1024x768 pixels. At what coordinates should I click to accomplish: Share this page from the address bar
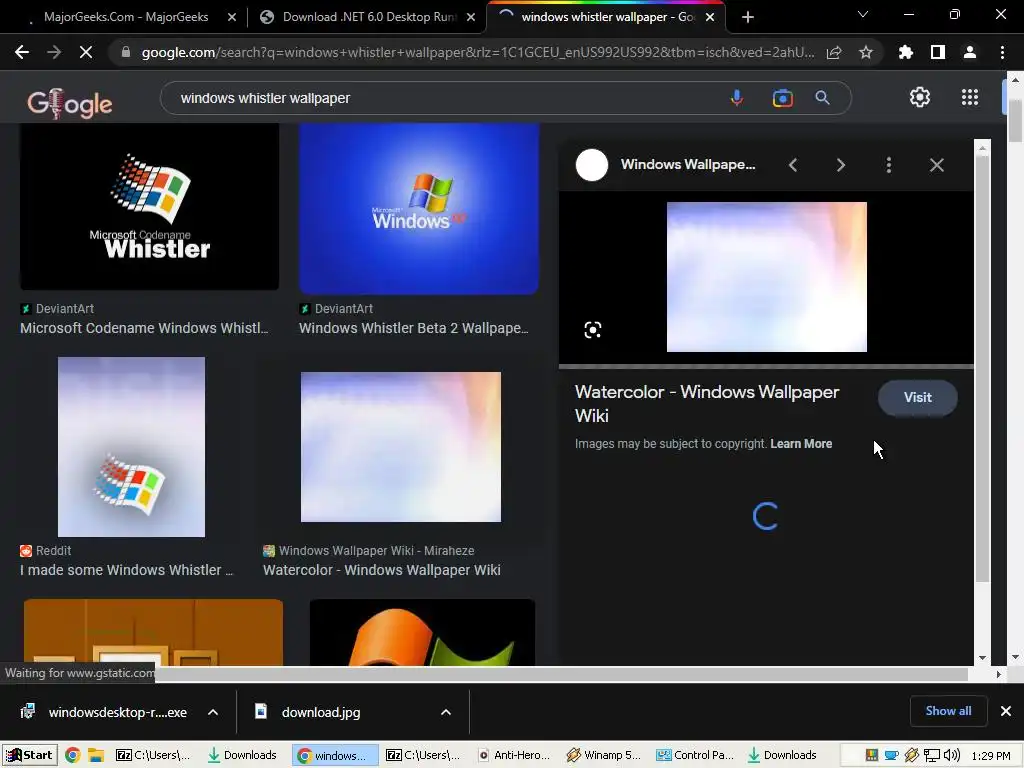tap(834, 52)
